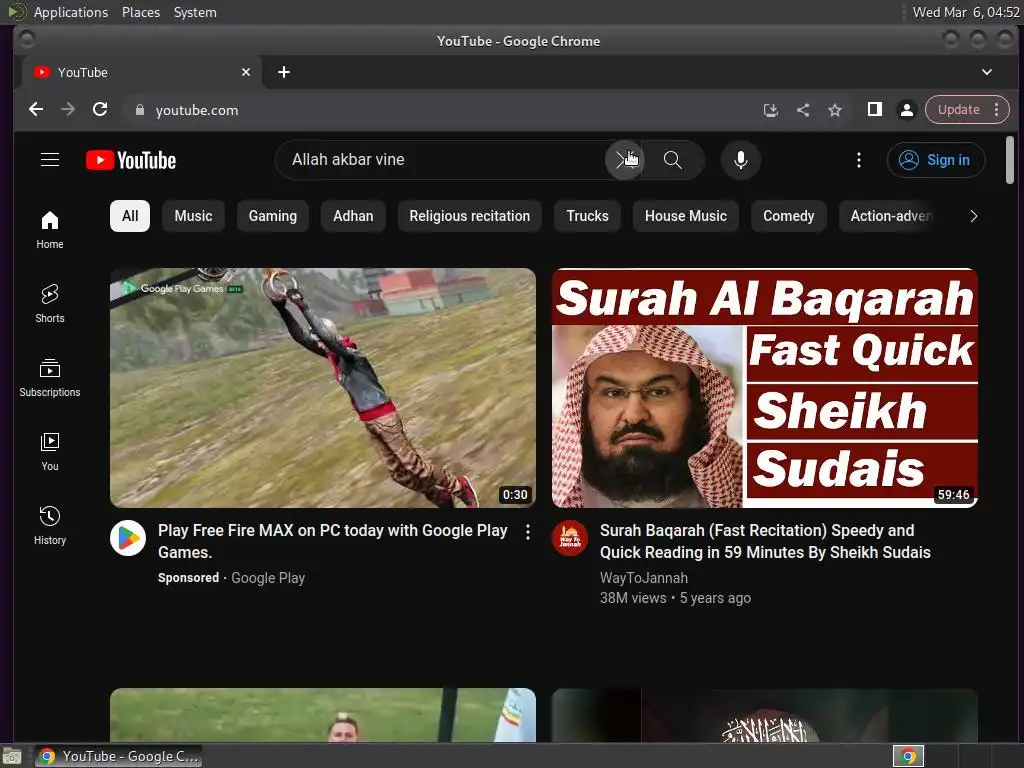Select the Comedy filter chip
The image size is (1024, 768).
tap(788, 216)
